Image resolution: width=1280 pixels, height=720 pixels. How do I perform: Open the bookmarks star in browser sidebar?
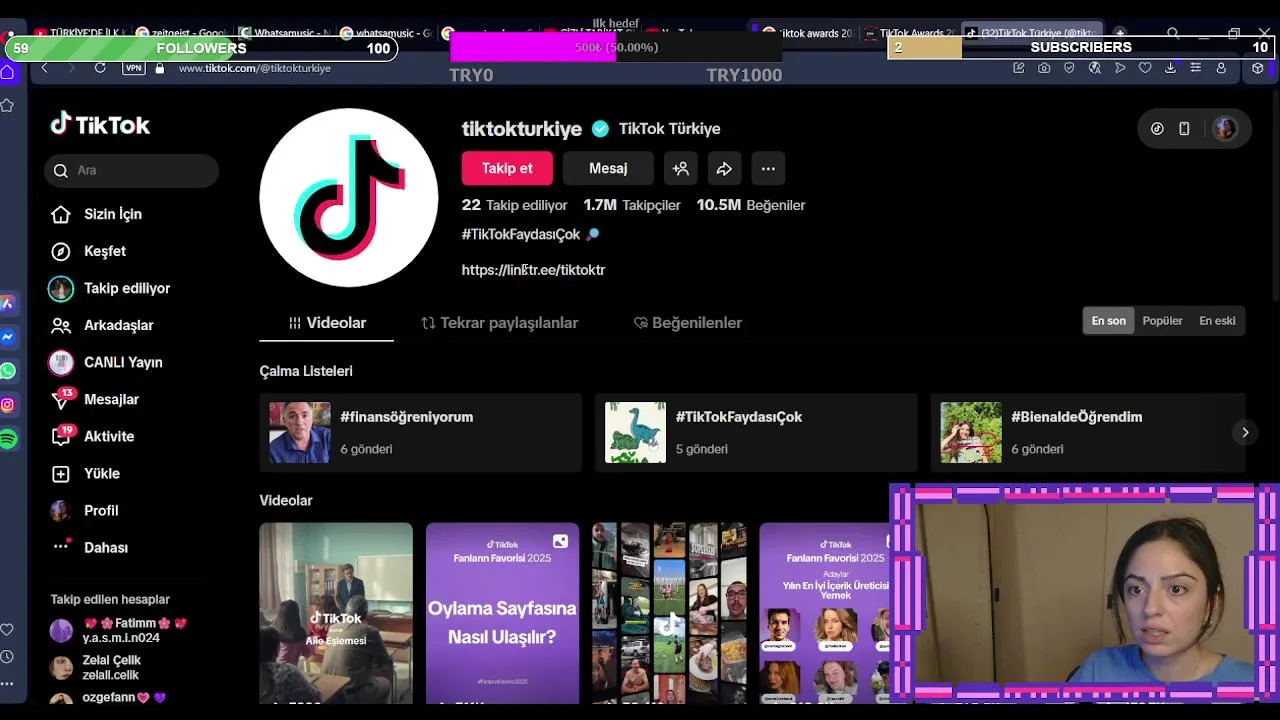click(7, 105)
